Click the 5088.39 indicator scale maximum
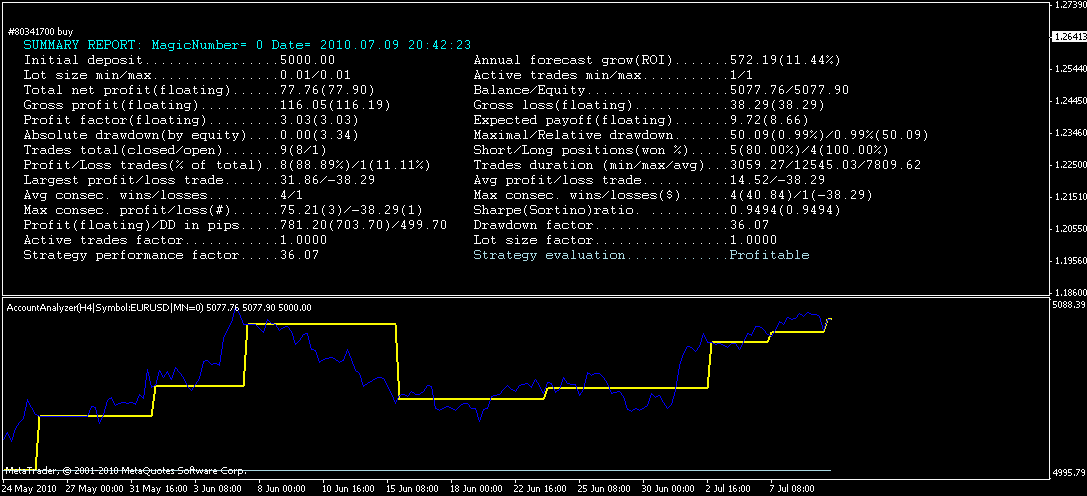Viewport: 1087px width, 496px height. 1068,305
